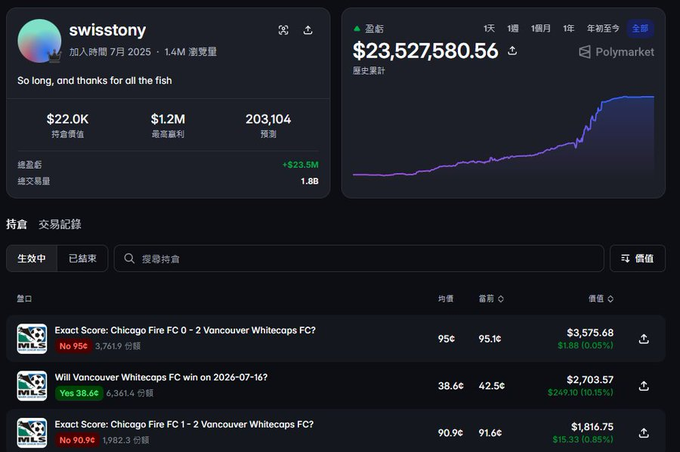Screen dimensions: 680x452
Task: Share the profit figure next to $23,527,580.56
Action: click(512, 51)
